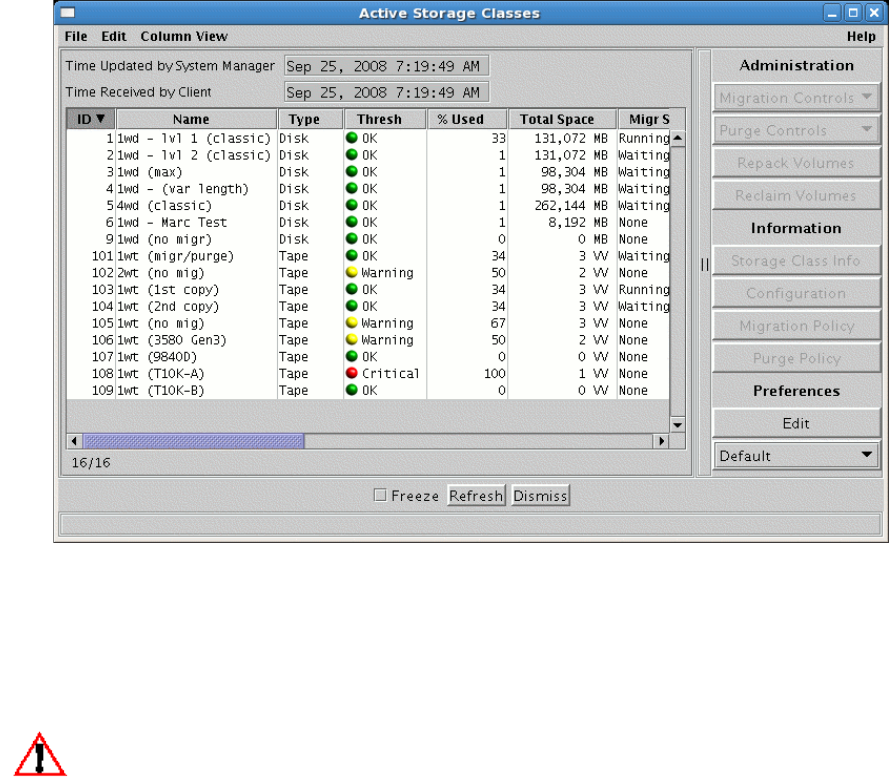The image size is (889, 784).
Task: Click yellow Warning icon for ID 102
Action: click(x=352, y=272)
